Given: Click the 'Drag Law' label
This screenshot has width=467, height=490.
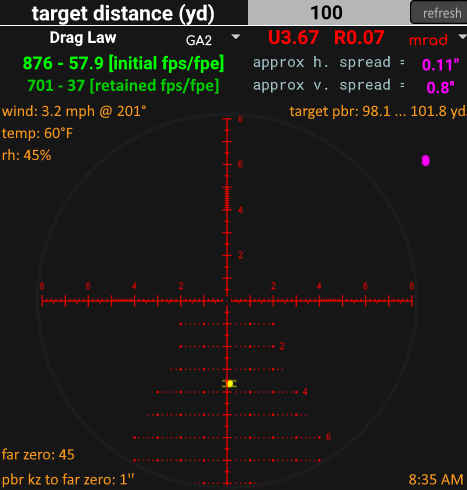Looking at the screenshot, I should point(83,38).
